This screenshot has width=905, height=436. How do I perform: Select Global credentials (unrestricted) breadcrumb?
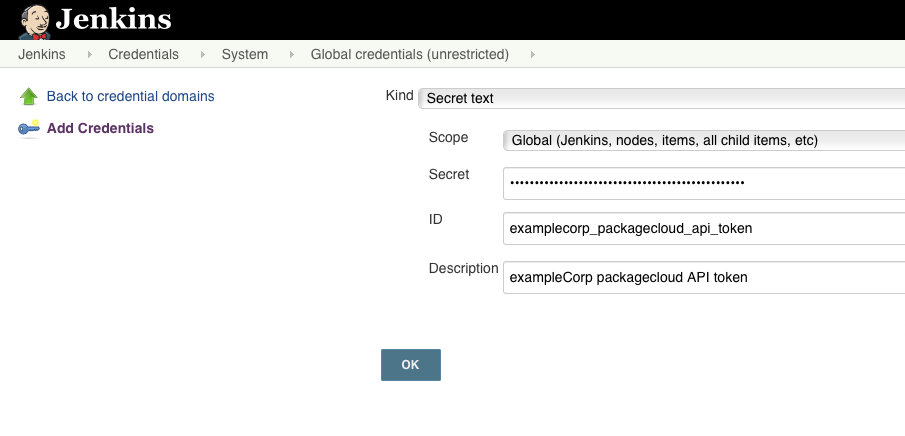pos(410,54)
